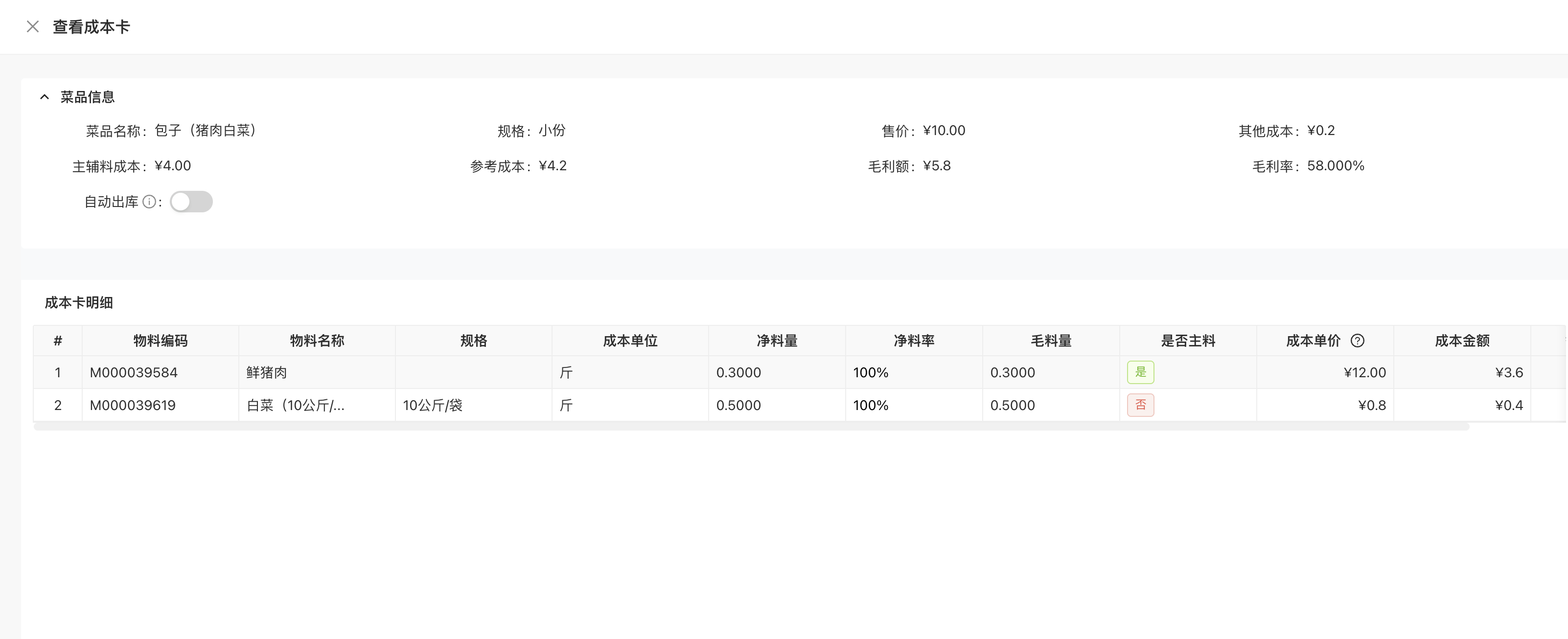
Task: Click the 鲜猪肉 material name cell
Action: [x=267, y=372]
